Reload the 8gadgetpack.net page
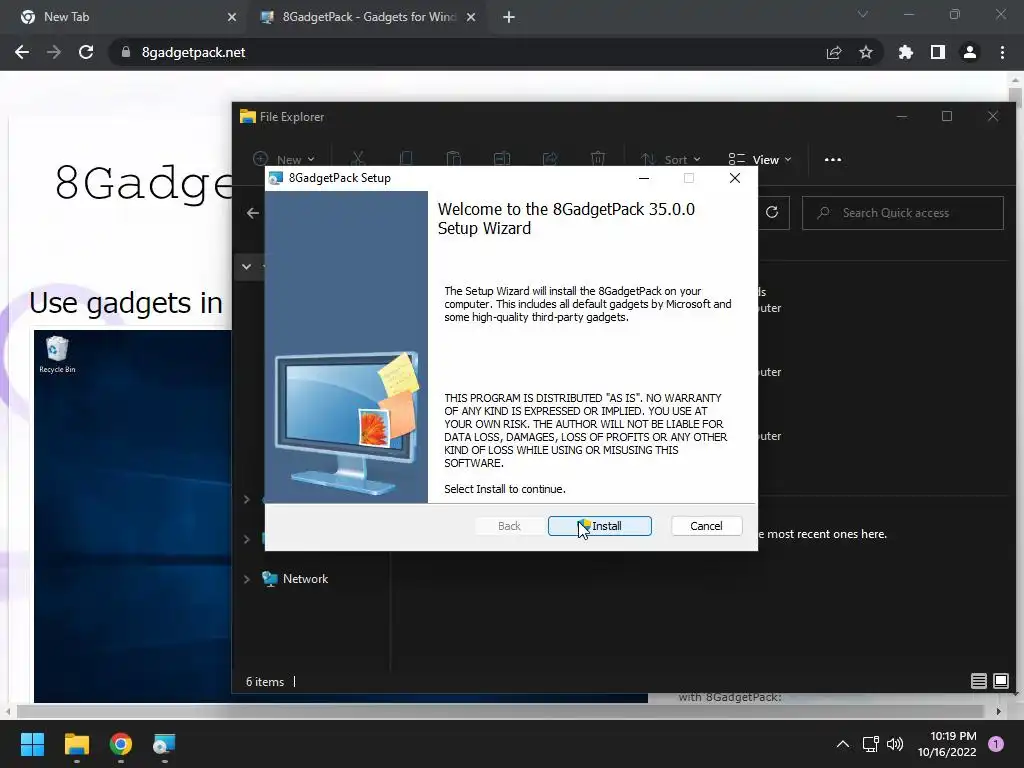The width and height of the screenshot is (1024, 768). pyautogui.click(x=86, y=52)
